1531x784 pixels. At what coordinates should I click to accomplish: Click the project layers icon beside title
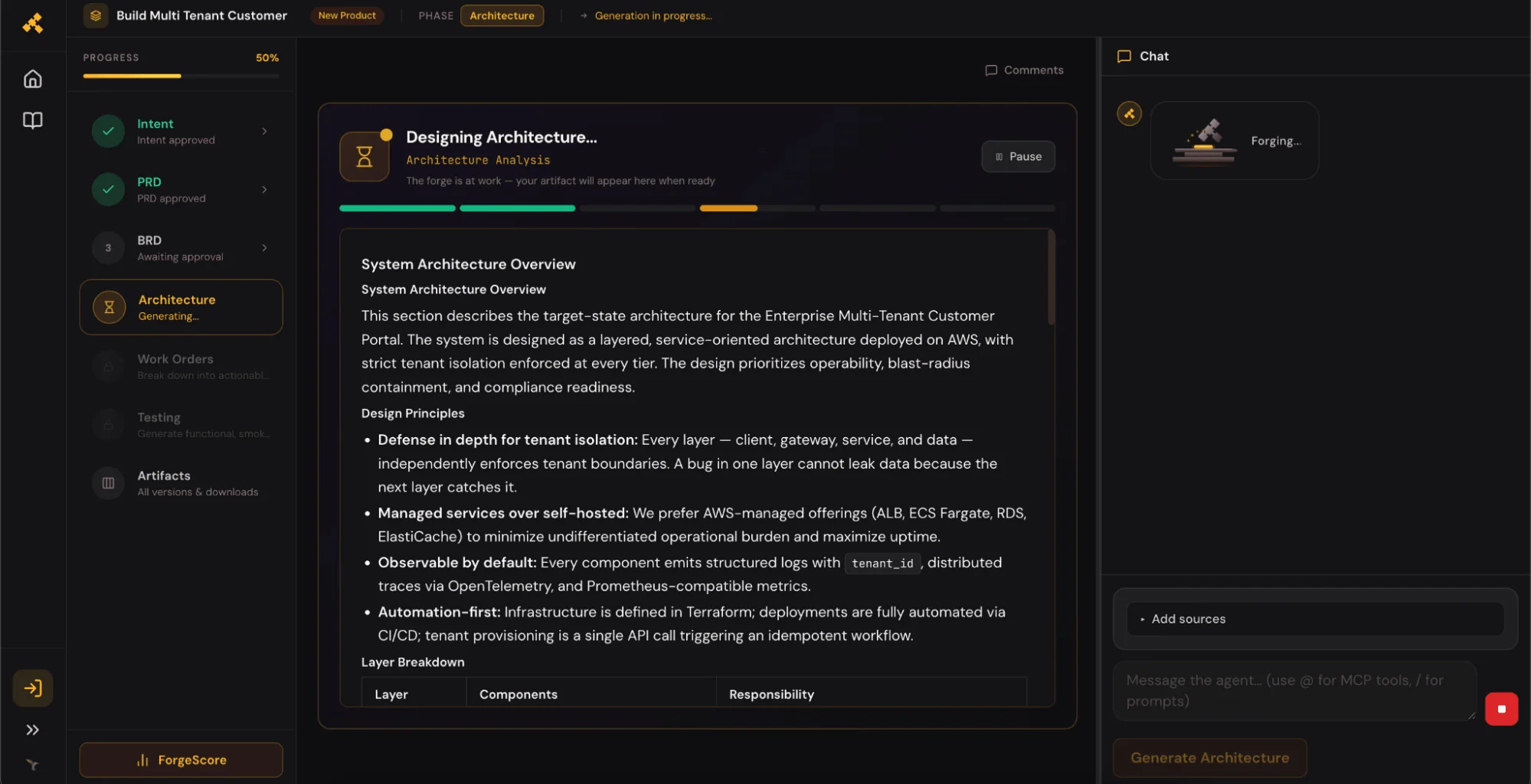pos(96,15)
